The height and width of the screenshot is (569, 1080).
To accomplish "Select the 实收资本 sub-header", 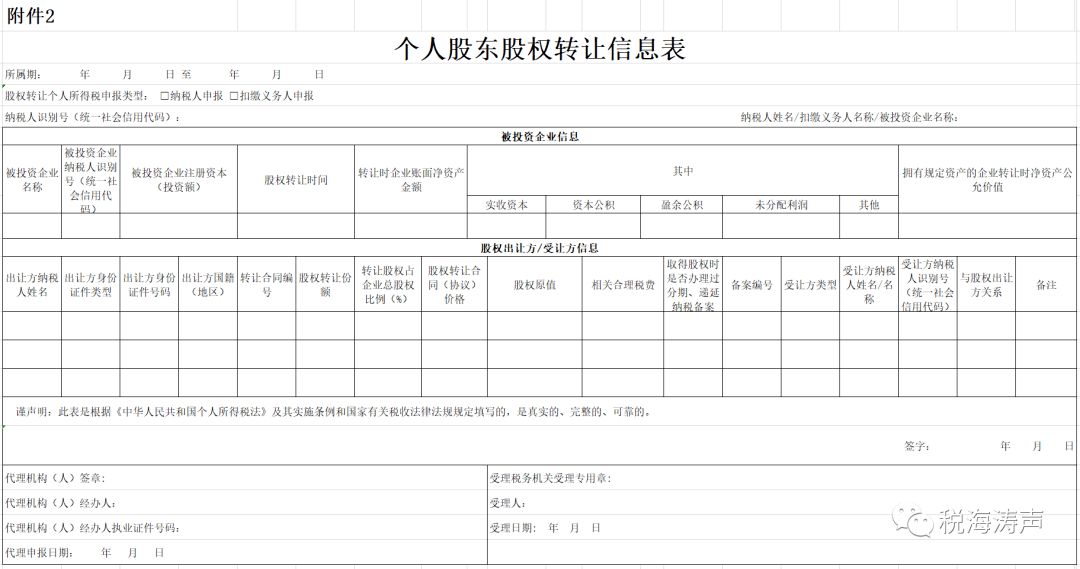I will [x=506, y=205].
